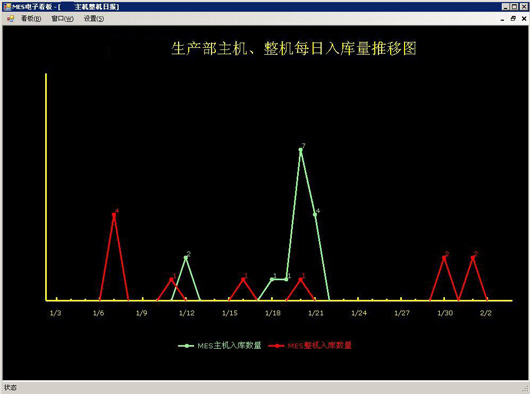Open the 窗口(W) menu

[x=62, y=19]
